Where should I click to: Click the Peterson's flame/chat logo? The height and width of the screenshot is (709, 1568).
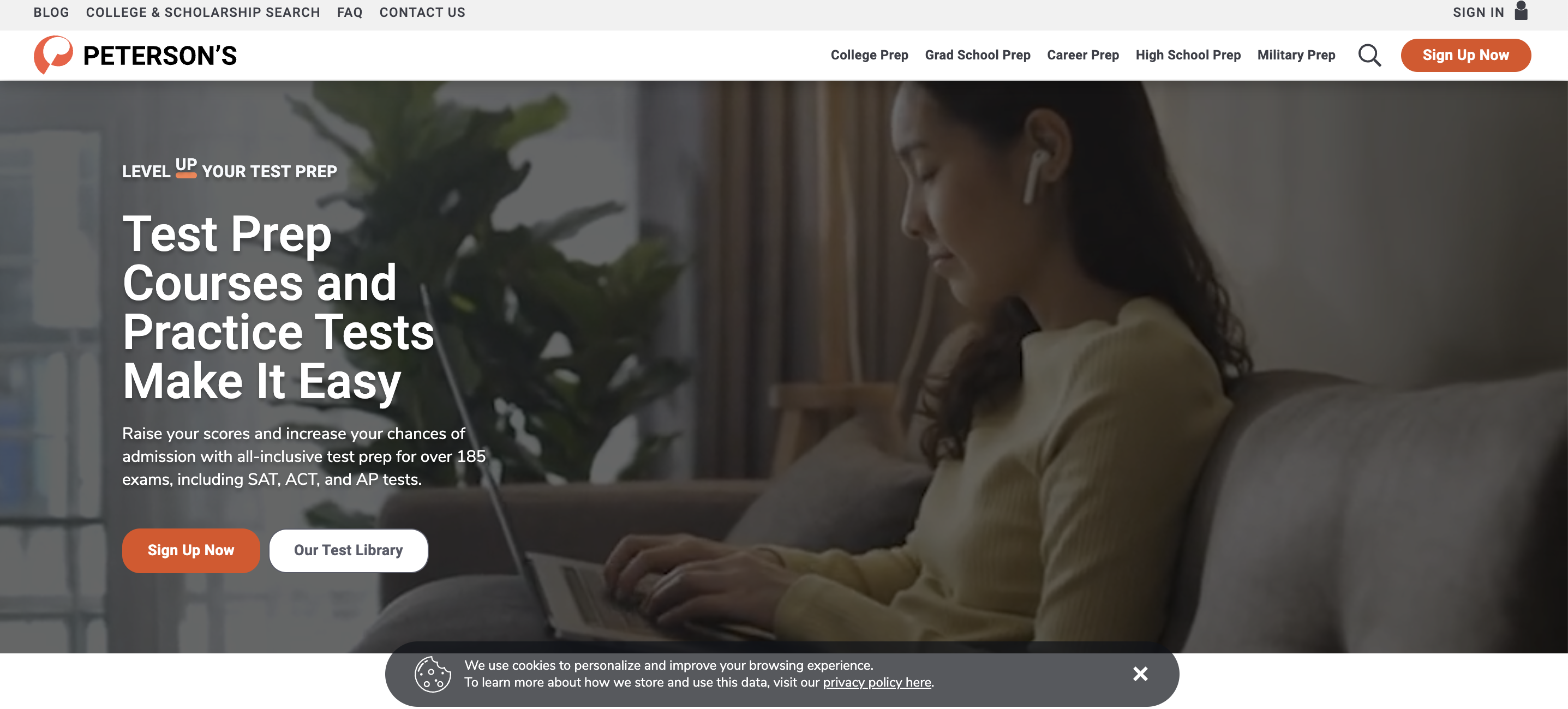click(x=53, y=55)
